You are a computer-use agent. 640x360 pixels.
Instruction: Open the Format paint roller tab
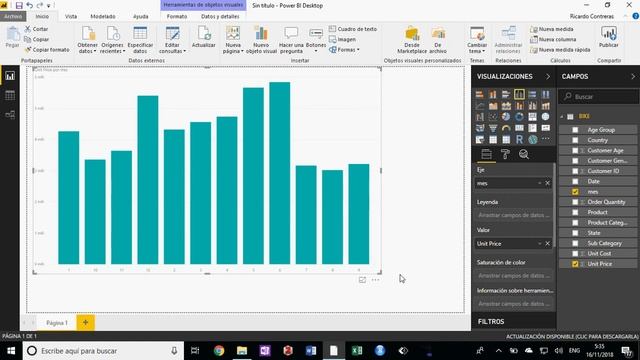(505, 154)
